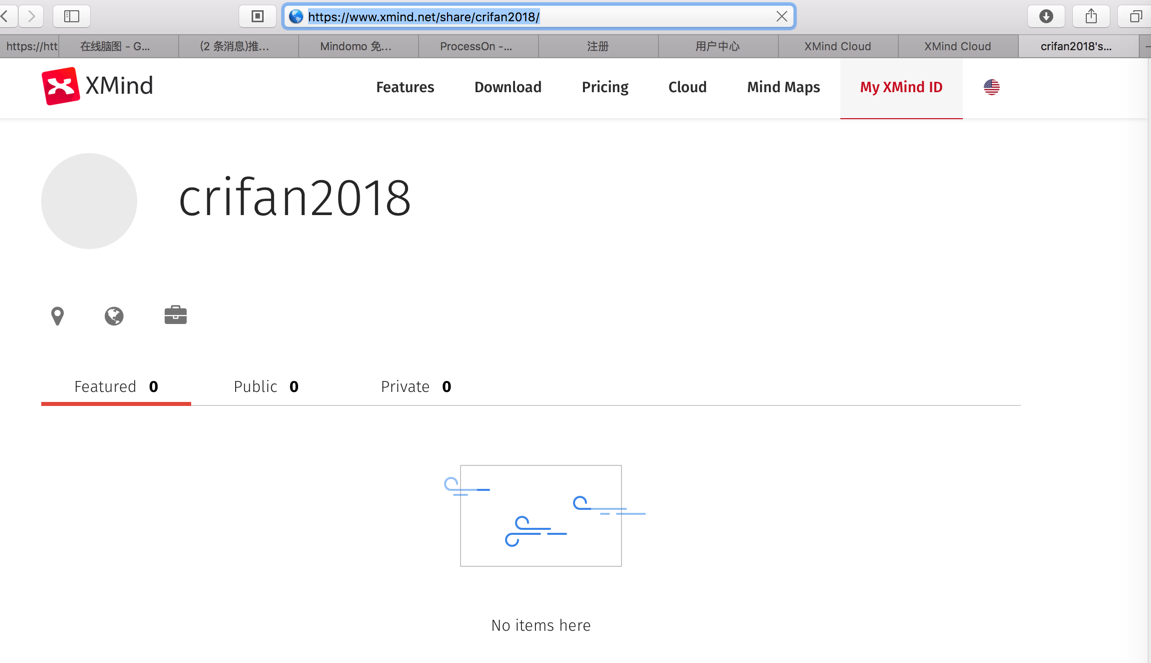Open Mind Maps page
This screenshot has width=1151, height=663.
783,87
